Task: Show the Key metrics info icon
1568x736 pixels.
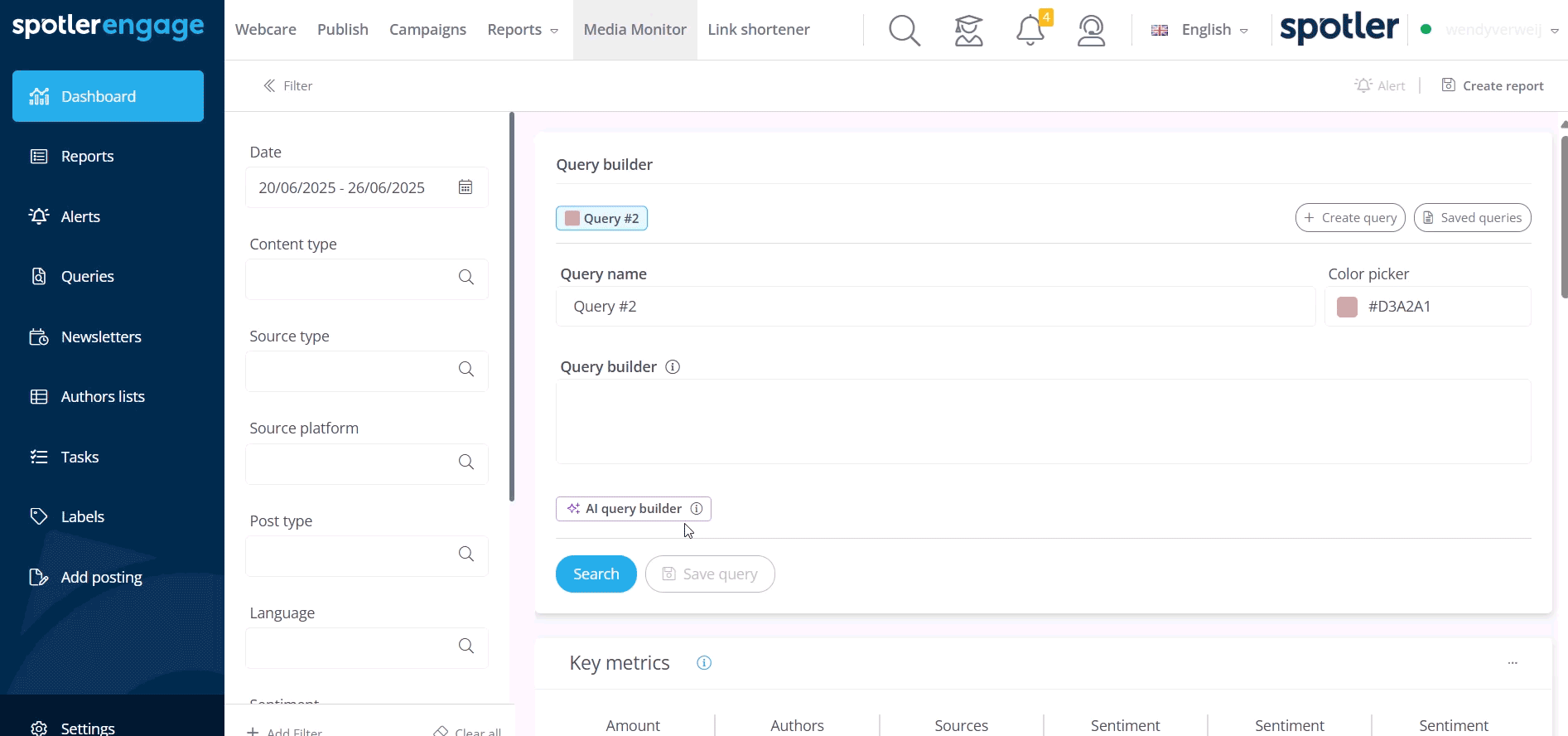Action: pyautogui.click(x=704, y=662)
